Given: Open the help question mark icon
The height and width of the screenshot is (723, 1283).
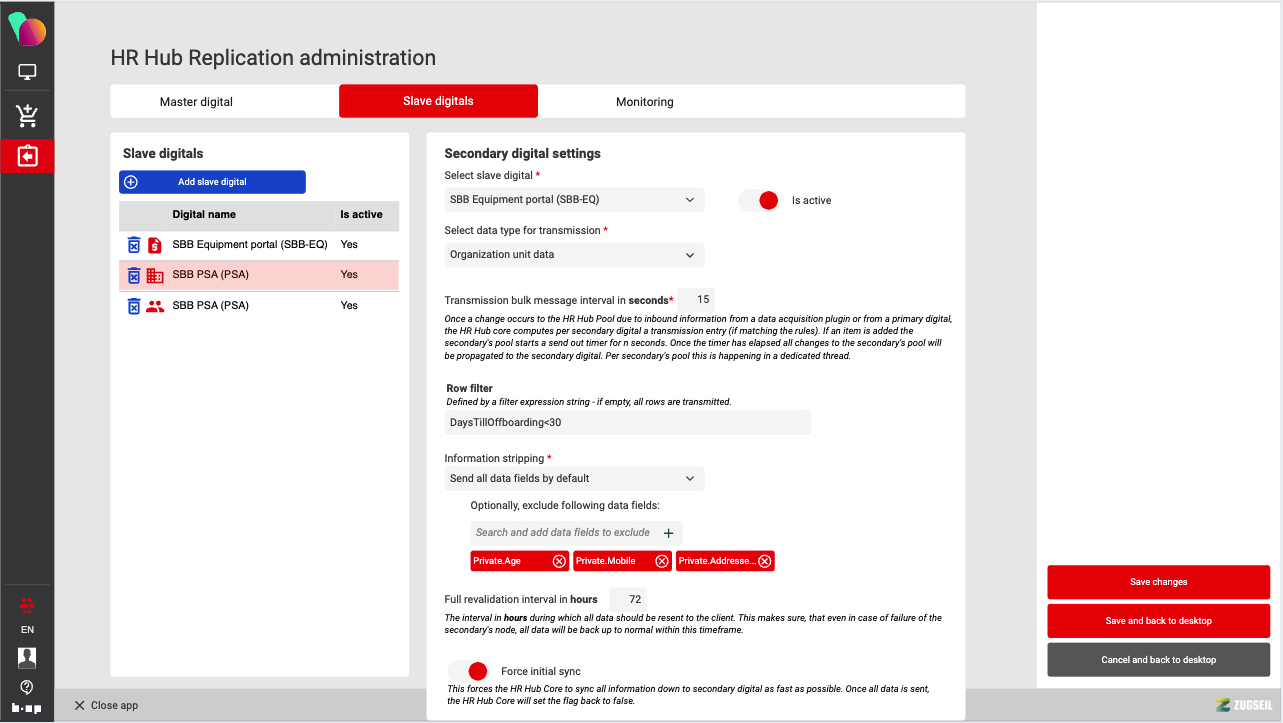Looking at the screenshot, I should click(x=27, y=687).
